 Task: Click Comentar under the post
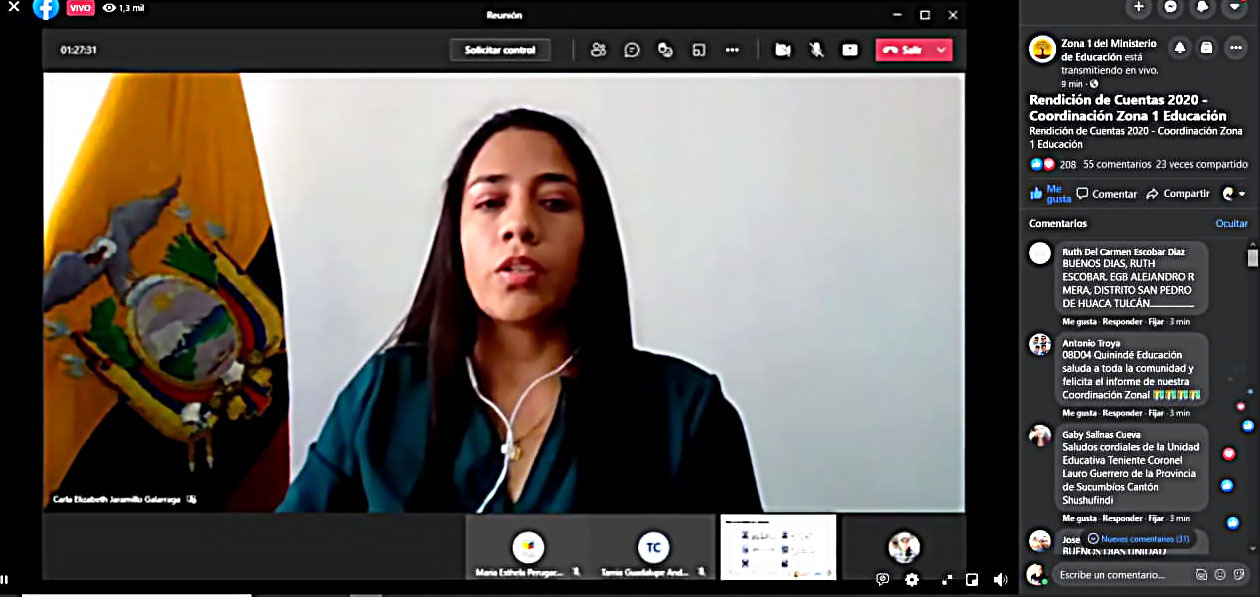pos(1107,194)
